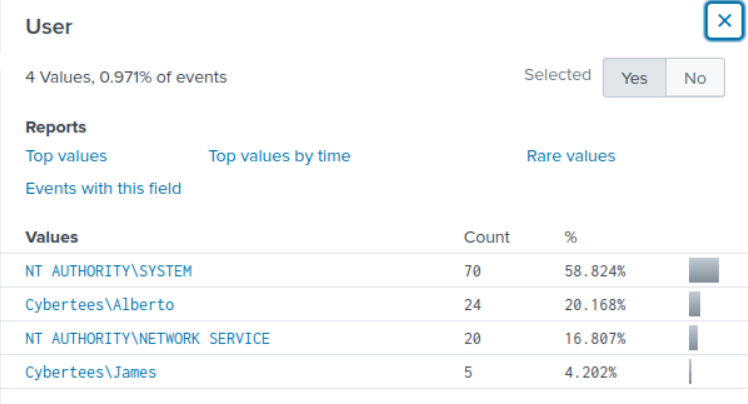
Task: Filter by NT AUTHORITY\SYSTEM value
Action: coord(109,271)
